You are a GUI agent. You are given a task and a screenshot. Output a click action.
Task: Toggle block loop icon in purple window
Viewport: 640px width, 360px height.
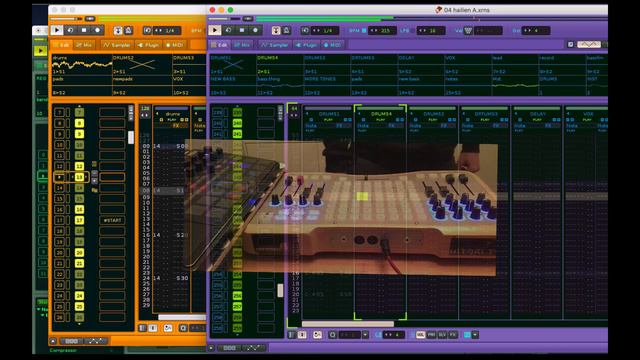[305, 31]
